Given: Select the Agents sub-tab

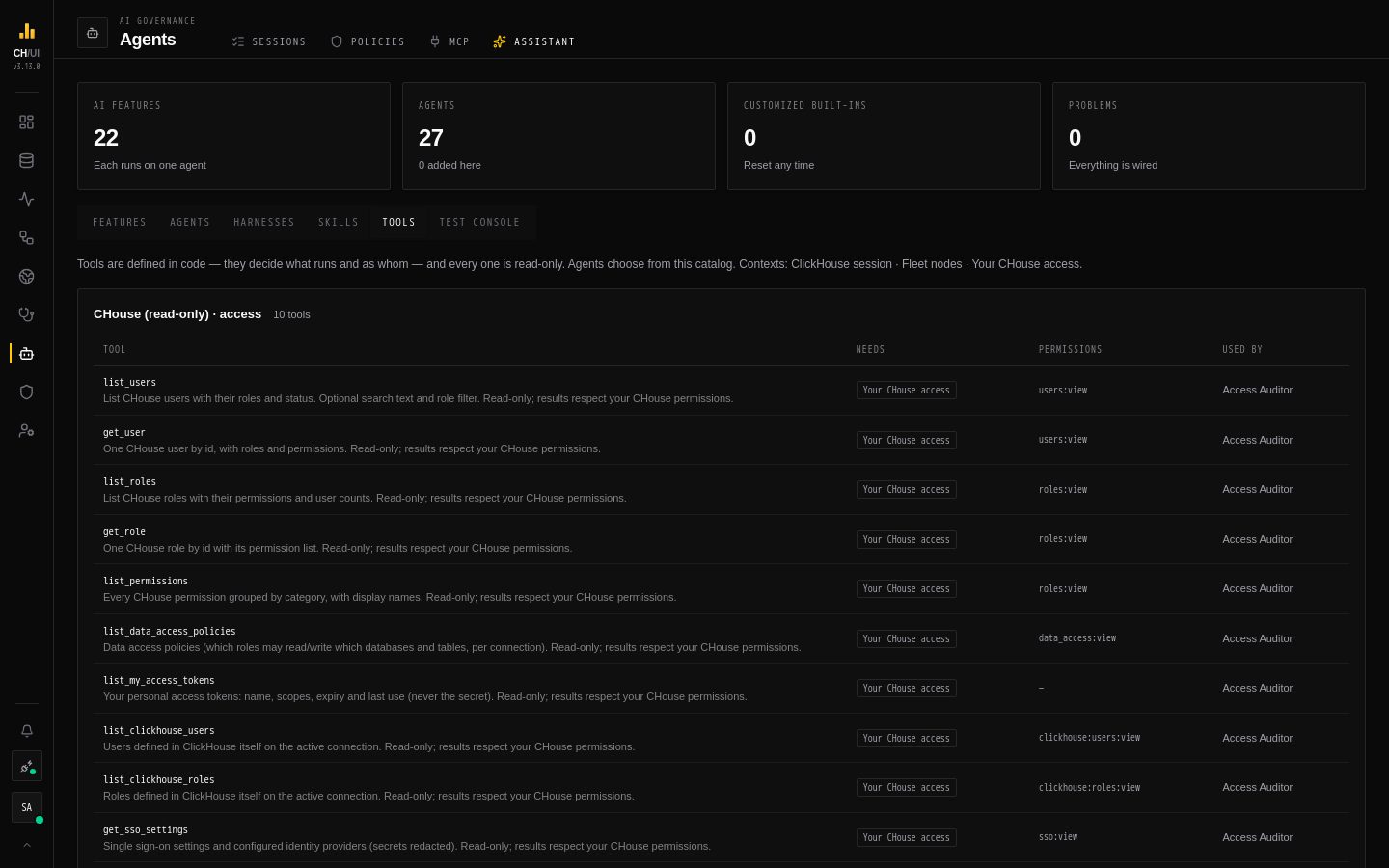Looking at the screenshot, I should pyautogui.click(x=190, y=223).
